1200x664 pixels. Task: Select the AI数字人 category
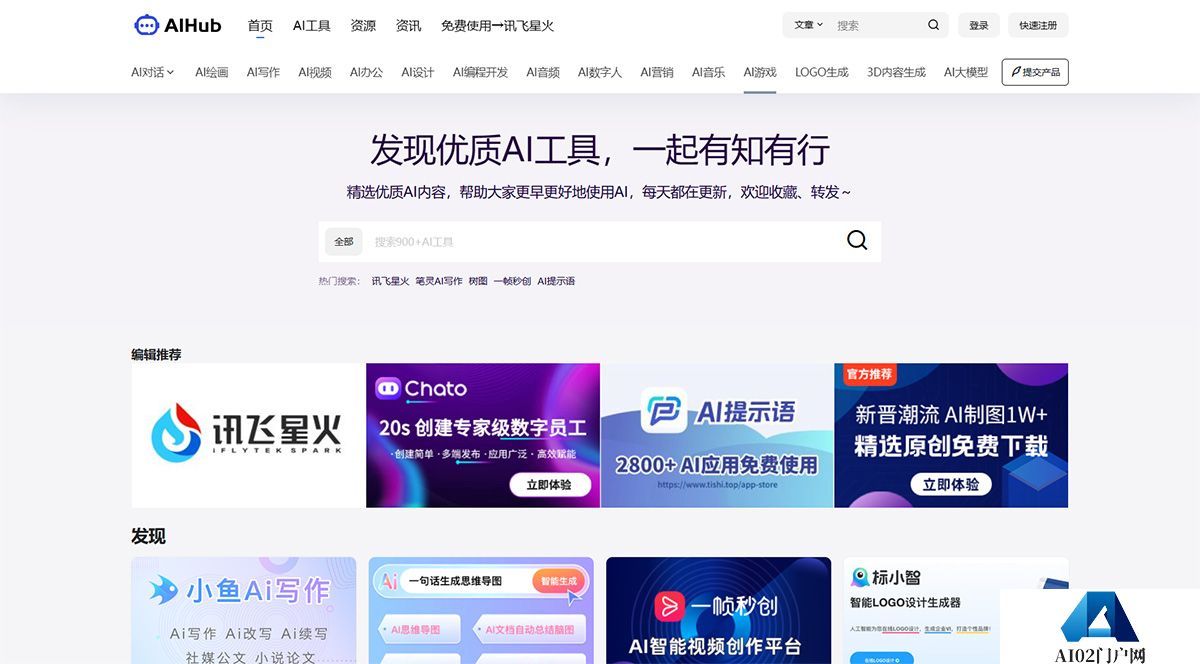pyautogui.click(x=600, y=72)
